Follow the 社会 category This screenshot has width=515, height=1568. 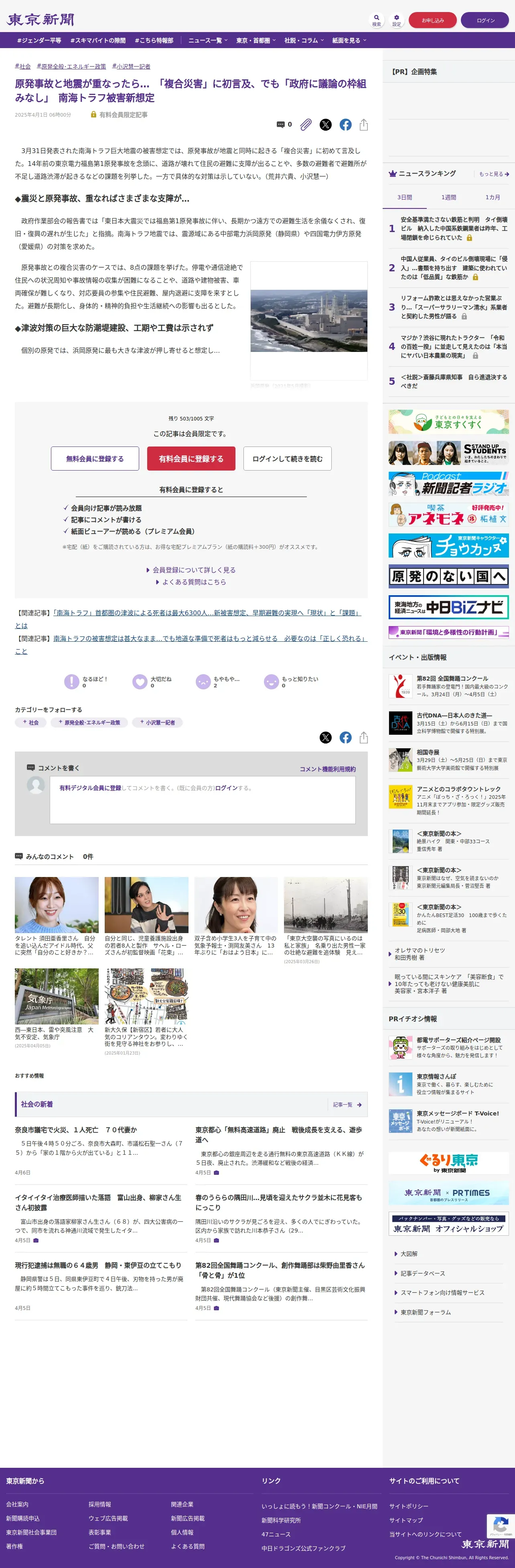point(30,722)
